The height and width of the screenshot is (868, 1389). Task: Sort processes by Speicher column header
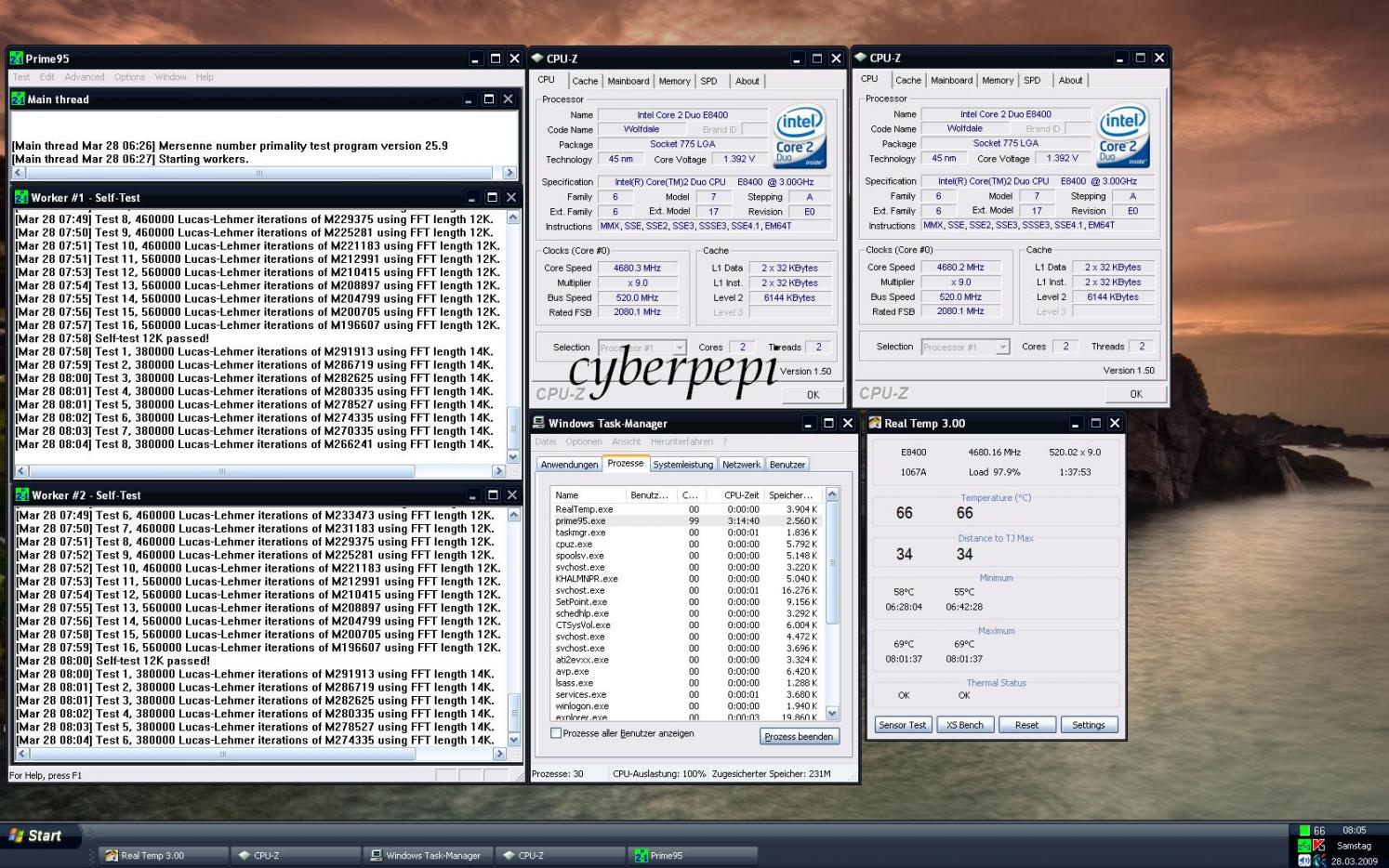pyautogui.click(x=795, y=495)
